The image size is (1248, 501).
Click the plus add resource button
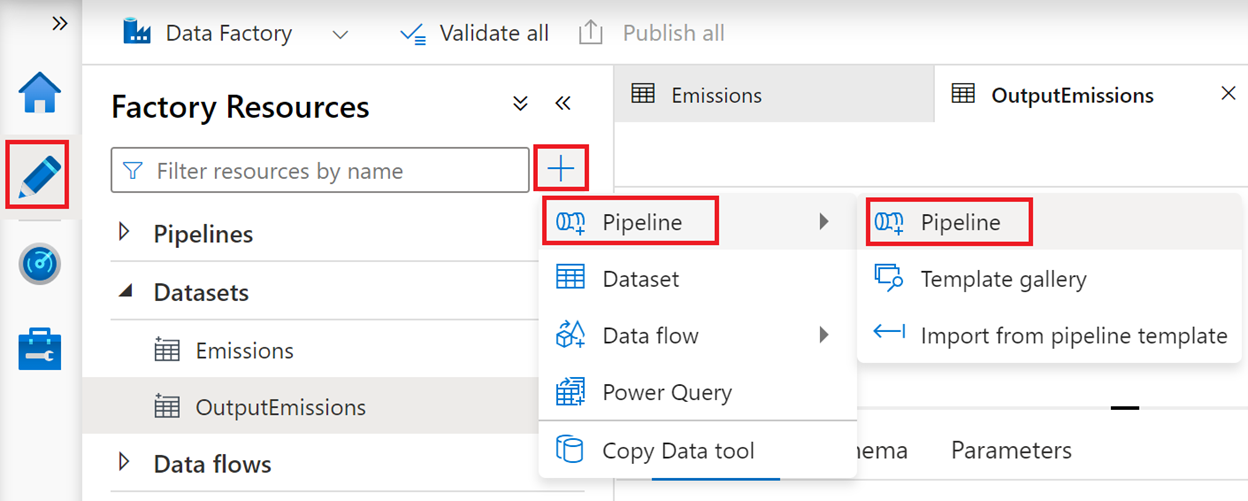pyautogui.click(x=561, y=169)
